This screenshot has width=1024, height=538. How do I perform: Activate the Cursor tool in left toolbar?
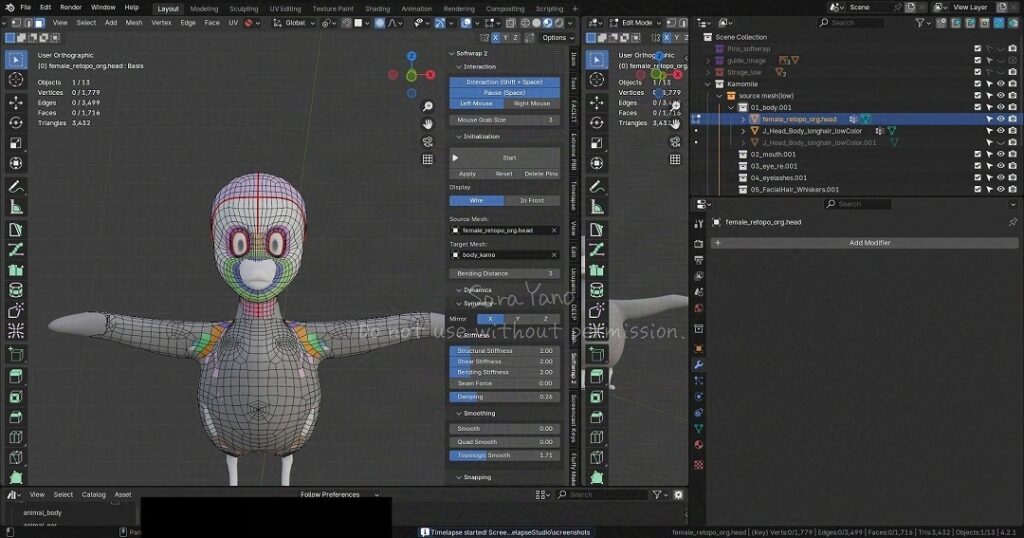click(16, 79)
